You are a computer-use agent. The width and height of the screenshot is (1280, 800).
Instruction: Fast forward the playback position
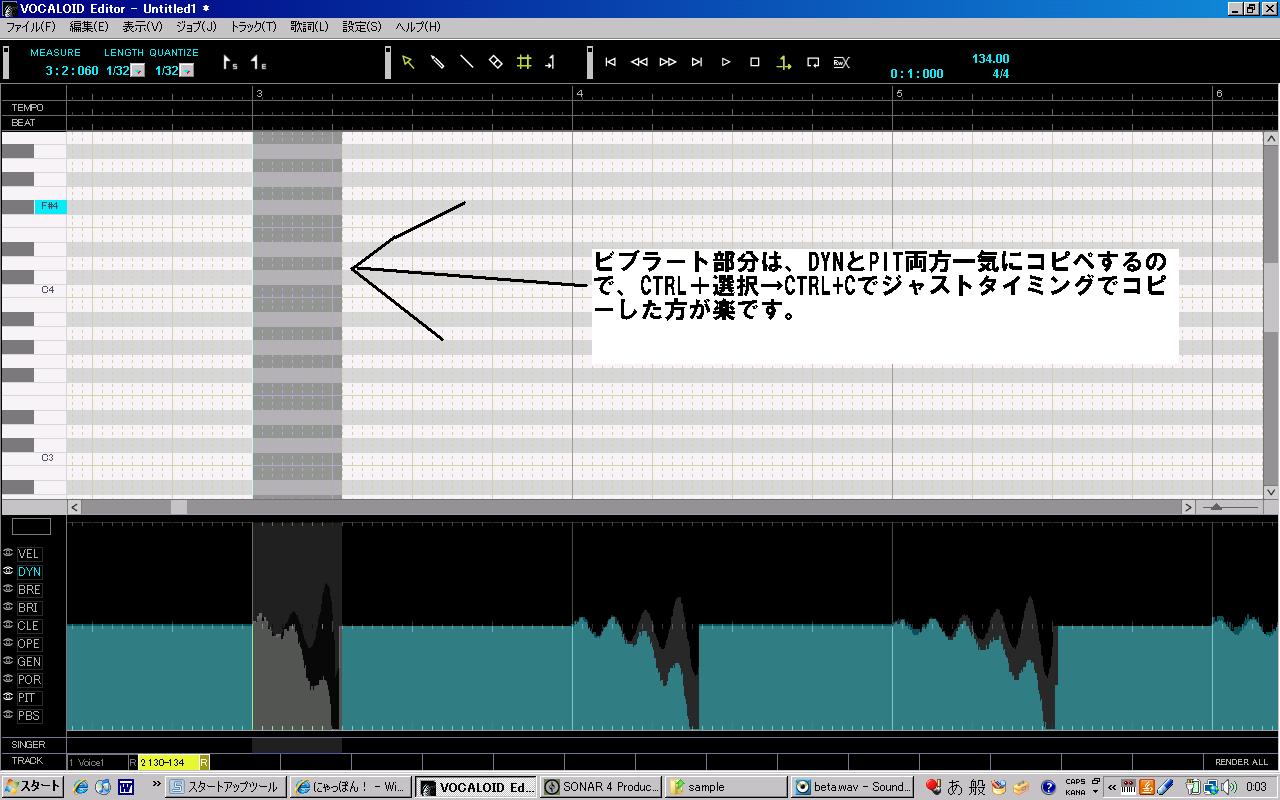(x=668, y=62)
